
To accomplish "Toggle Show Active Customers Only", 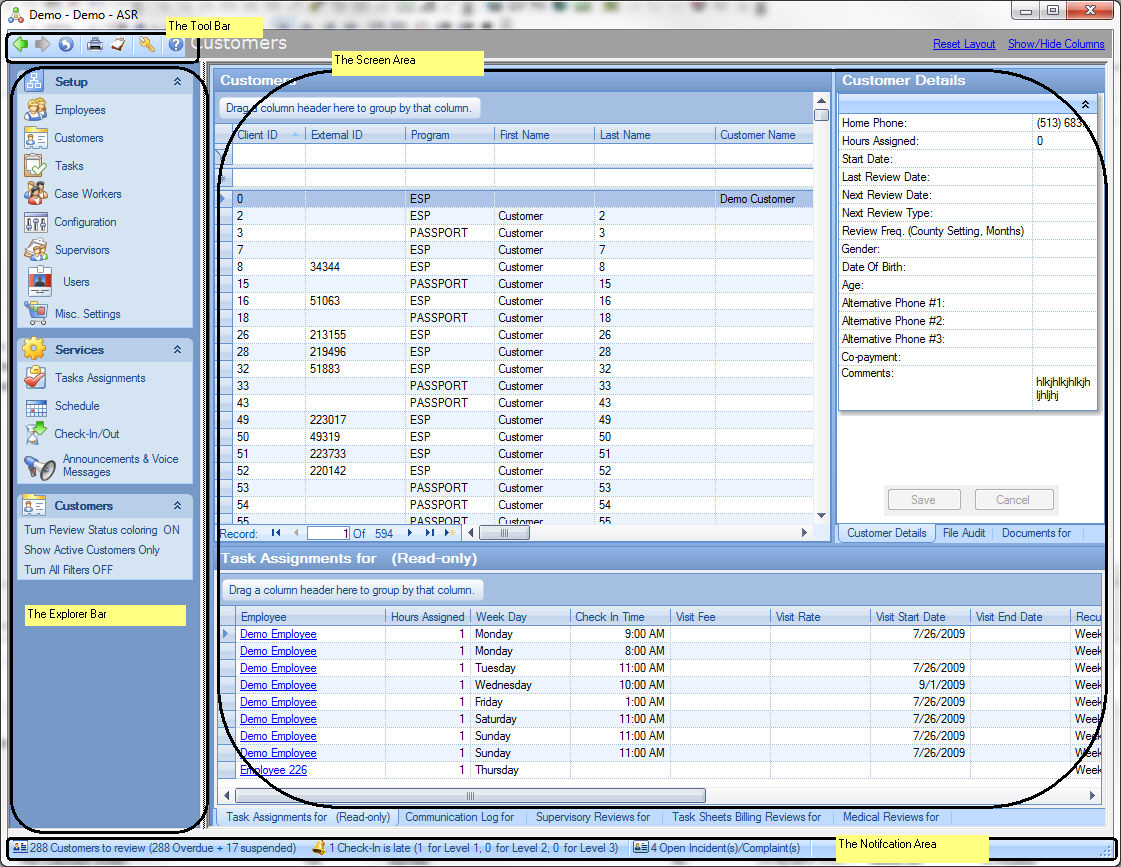I will coord(92,550).
